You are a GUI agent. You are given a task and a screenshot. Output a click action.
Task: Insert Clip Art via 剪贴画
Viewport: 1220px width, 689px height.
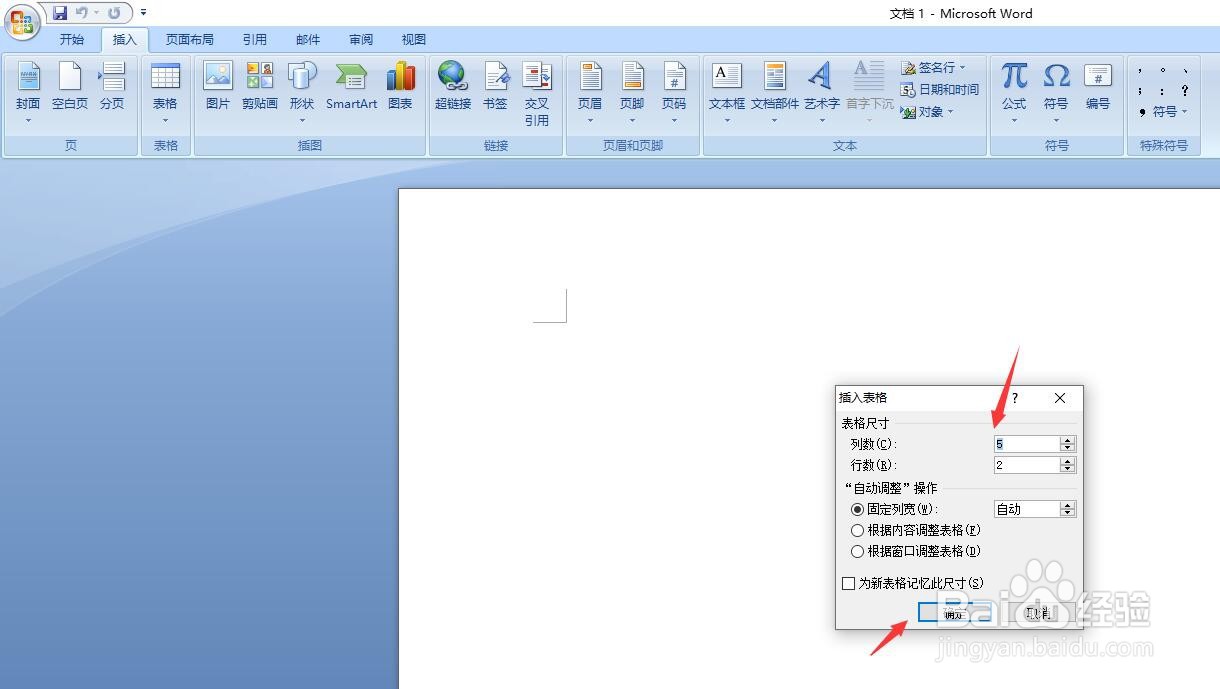point(259,88)
